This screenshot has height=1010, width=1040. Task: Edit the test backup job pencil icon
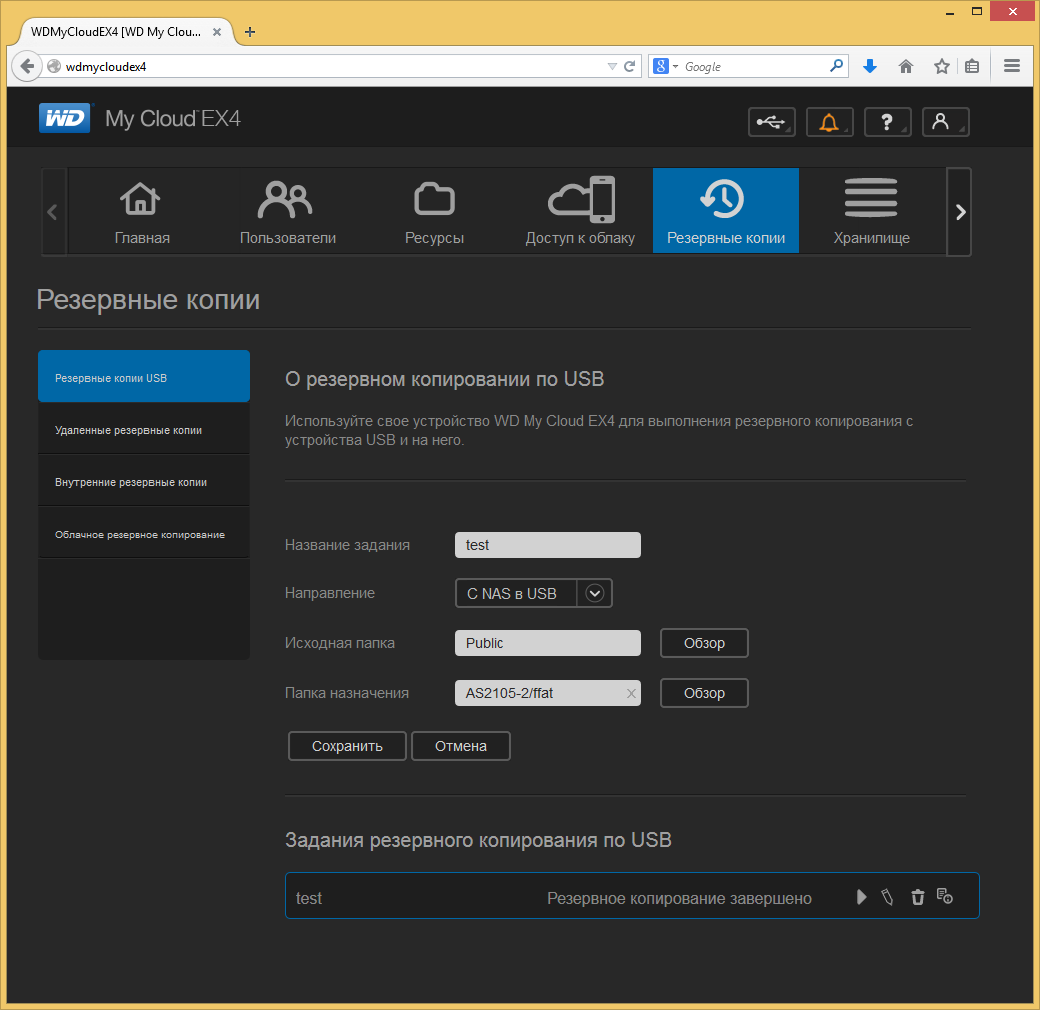(887, 897)
